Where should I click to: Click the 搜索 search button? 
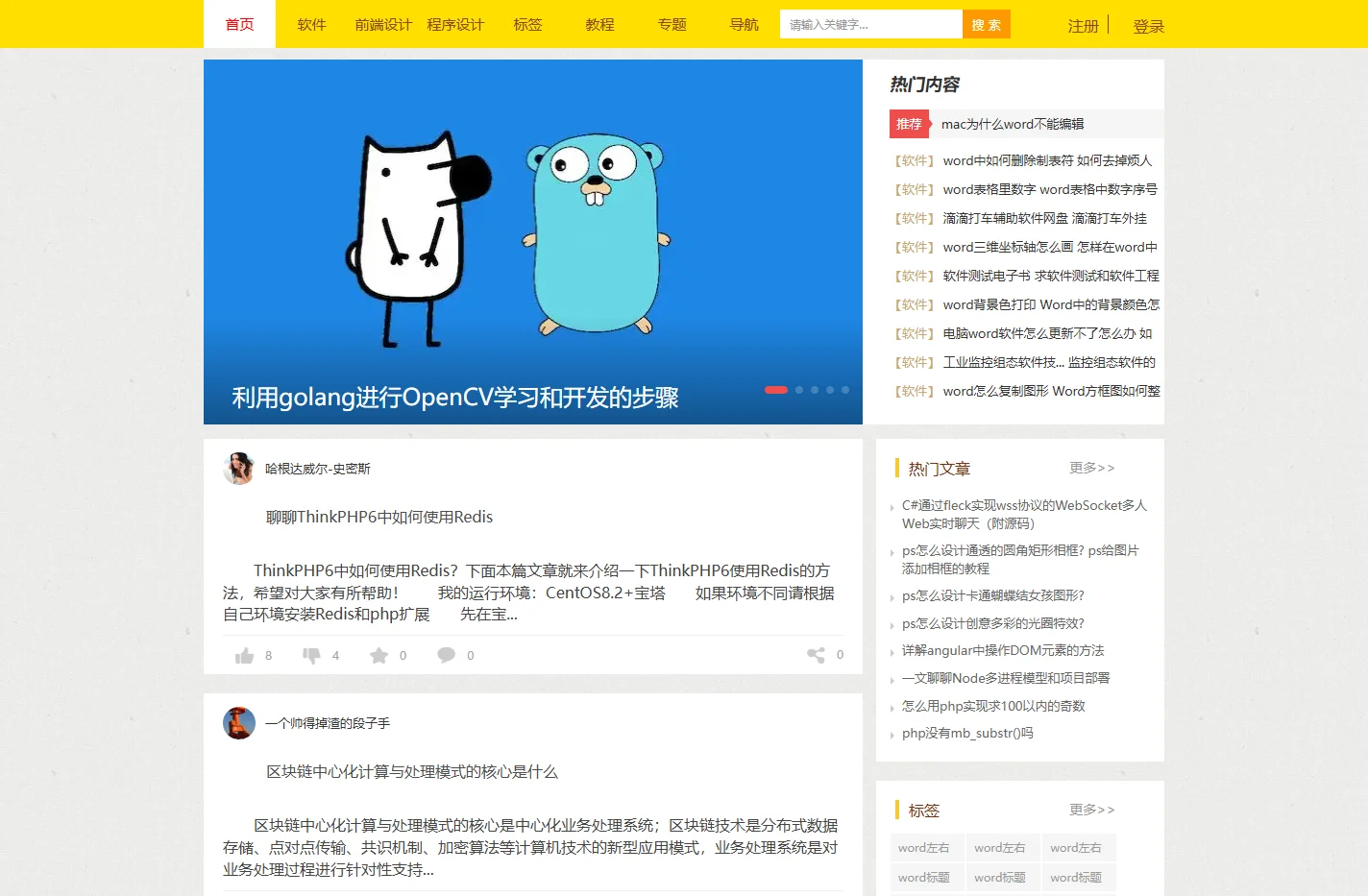coord(987,24)
